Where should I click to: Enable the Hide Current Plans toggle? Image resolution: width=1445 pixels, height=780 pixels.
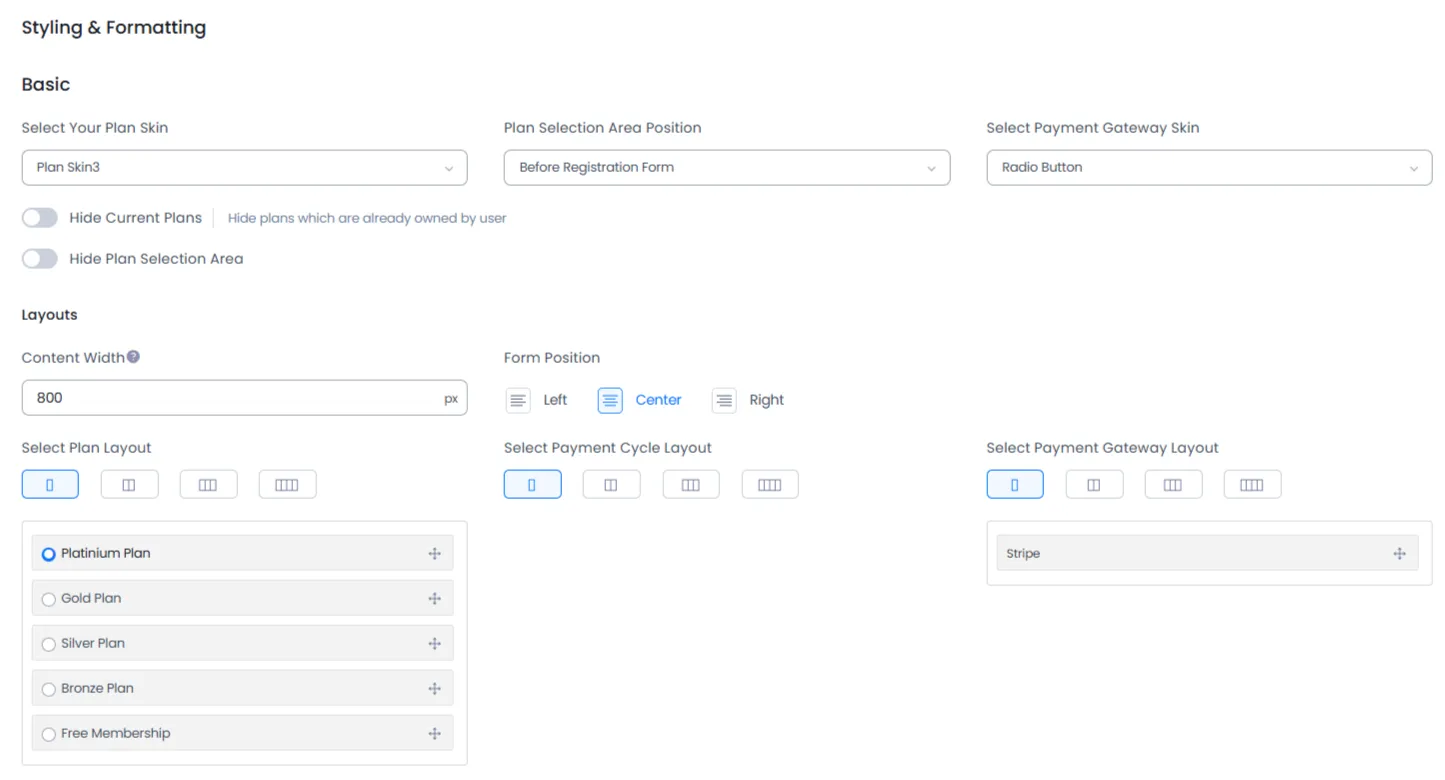tap(39, 217)
